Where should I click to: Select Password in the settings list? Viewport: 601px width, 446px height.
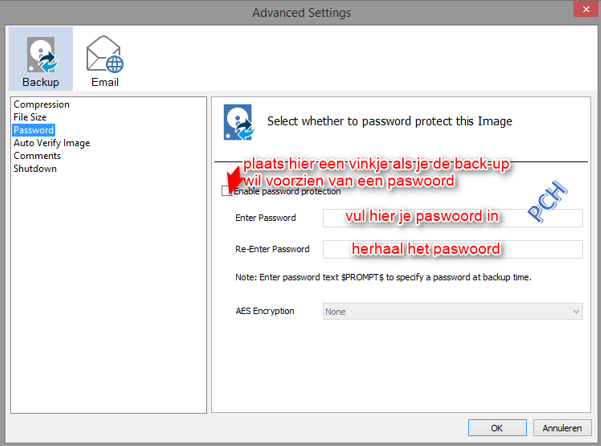click(x=34, y=130)
